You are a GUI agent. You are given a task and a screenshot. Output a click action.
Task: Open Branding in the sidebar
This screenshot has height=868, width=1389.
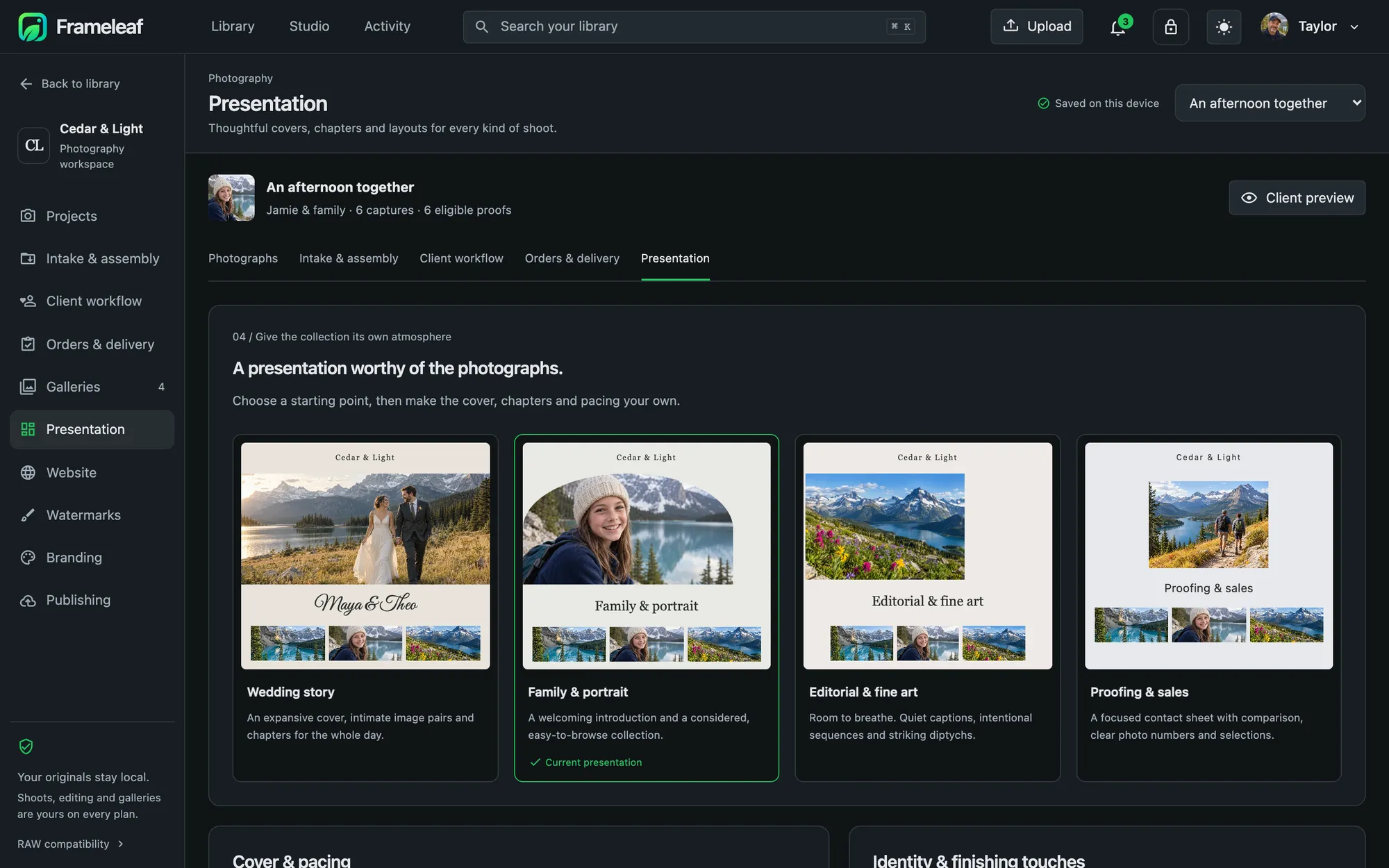click(92, 558)
